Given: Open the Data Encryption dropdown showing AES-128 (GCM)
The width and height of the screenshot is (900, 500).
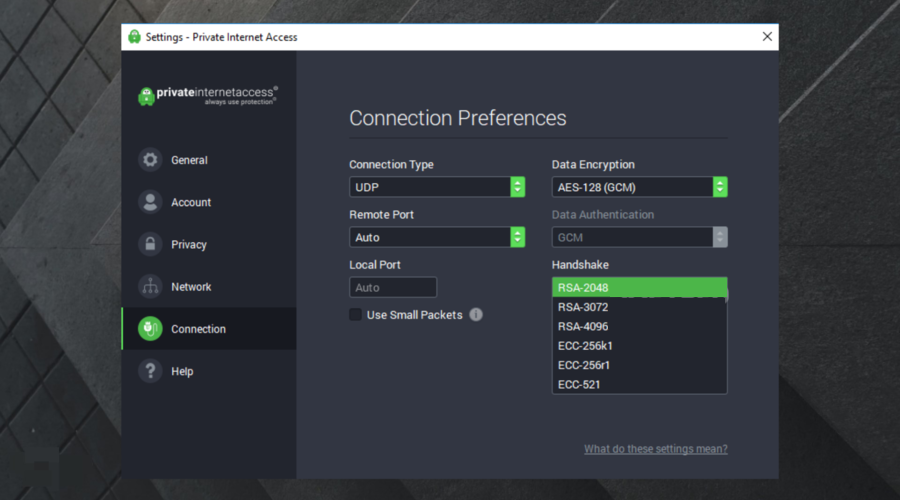Looking at the screenshot, I should click(x=639, y=187).
